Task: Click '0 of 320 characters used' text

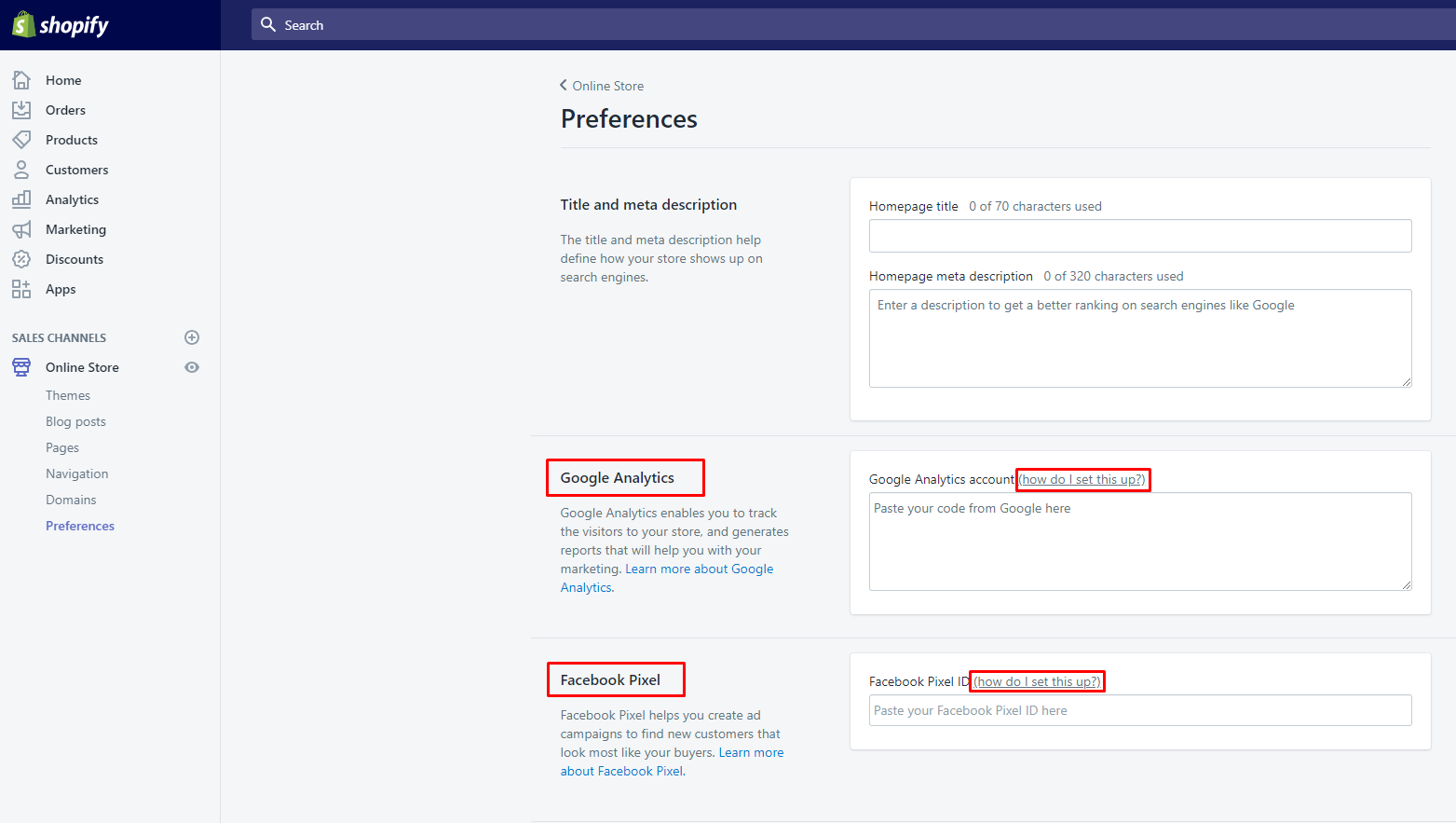Action: [x=1113, y=276]
